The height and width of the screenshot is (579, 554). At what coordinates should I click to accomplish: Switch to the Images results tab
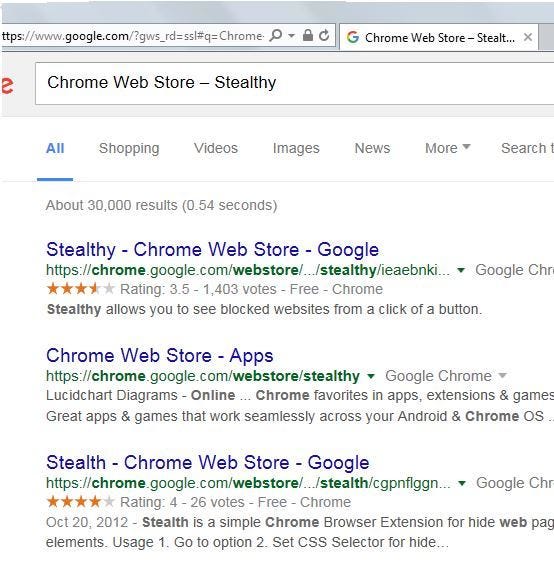pos(296,148)
